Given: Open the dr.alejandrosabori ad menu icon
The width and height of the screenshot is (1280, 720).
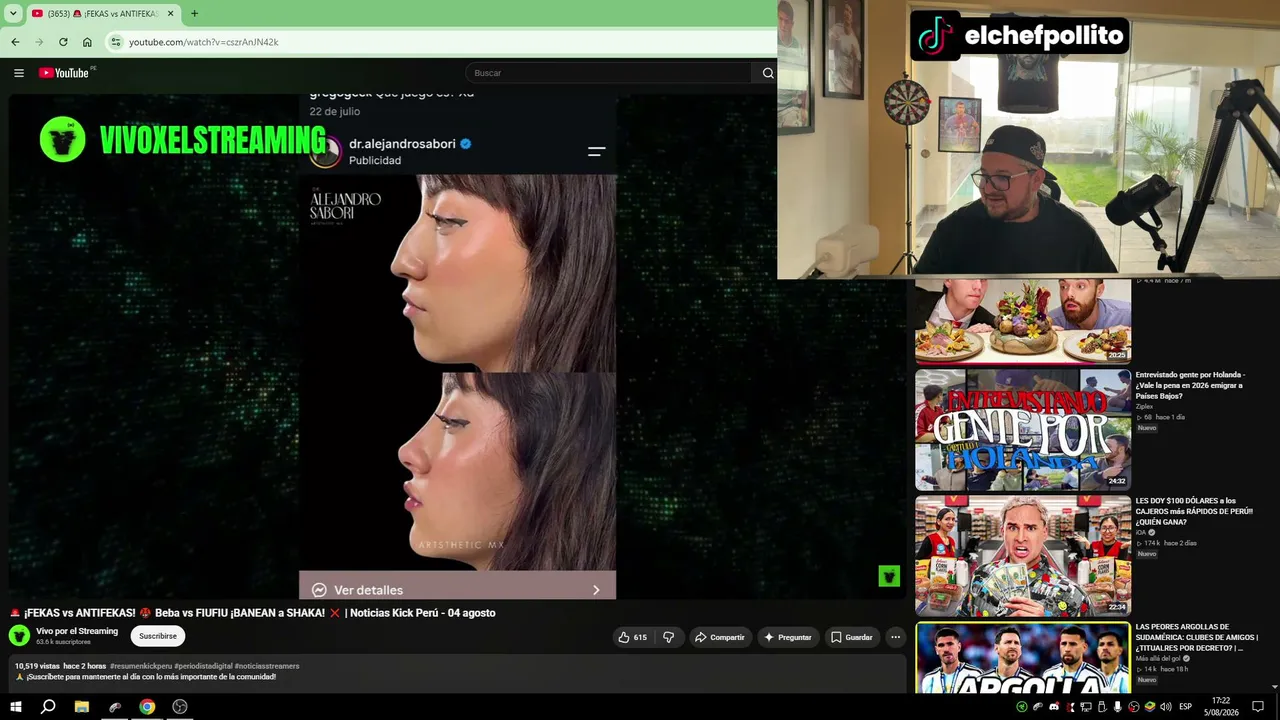Looking at the screenshot, I should coord(596,151).
